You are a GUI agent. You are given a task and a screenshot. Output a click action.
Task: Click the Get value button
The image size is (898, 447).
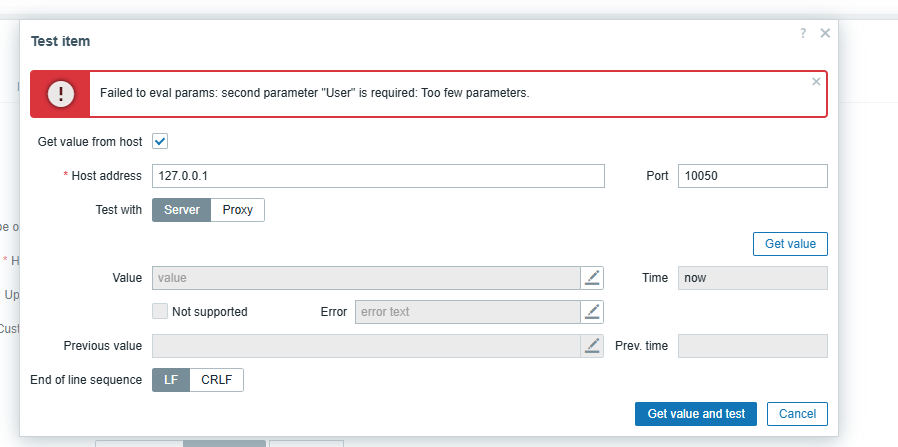(x=790, y=244)
